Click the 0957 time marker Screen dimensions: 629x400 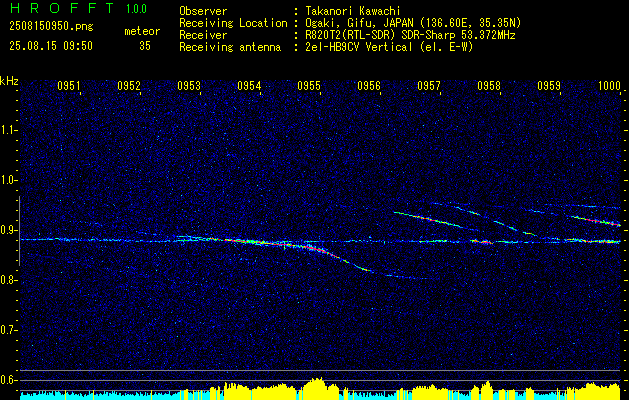pyautogui.click(x=429, y=86)
